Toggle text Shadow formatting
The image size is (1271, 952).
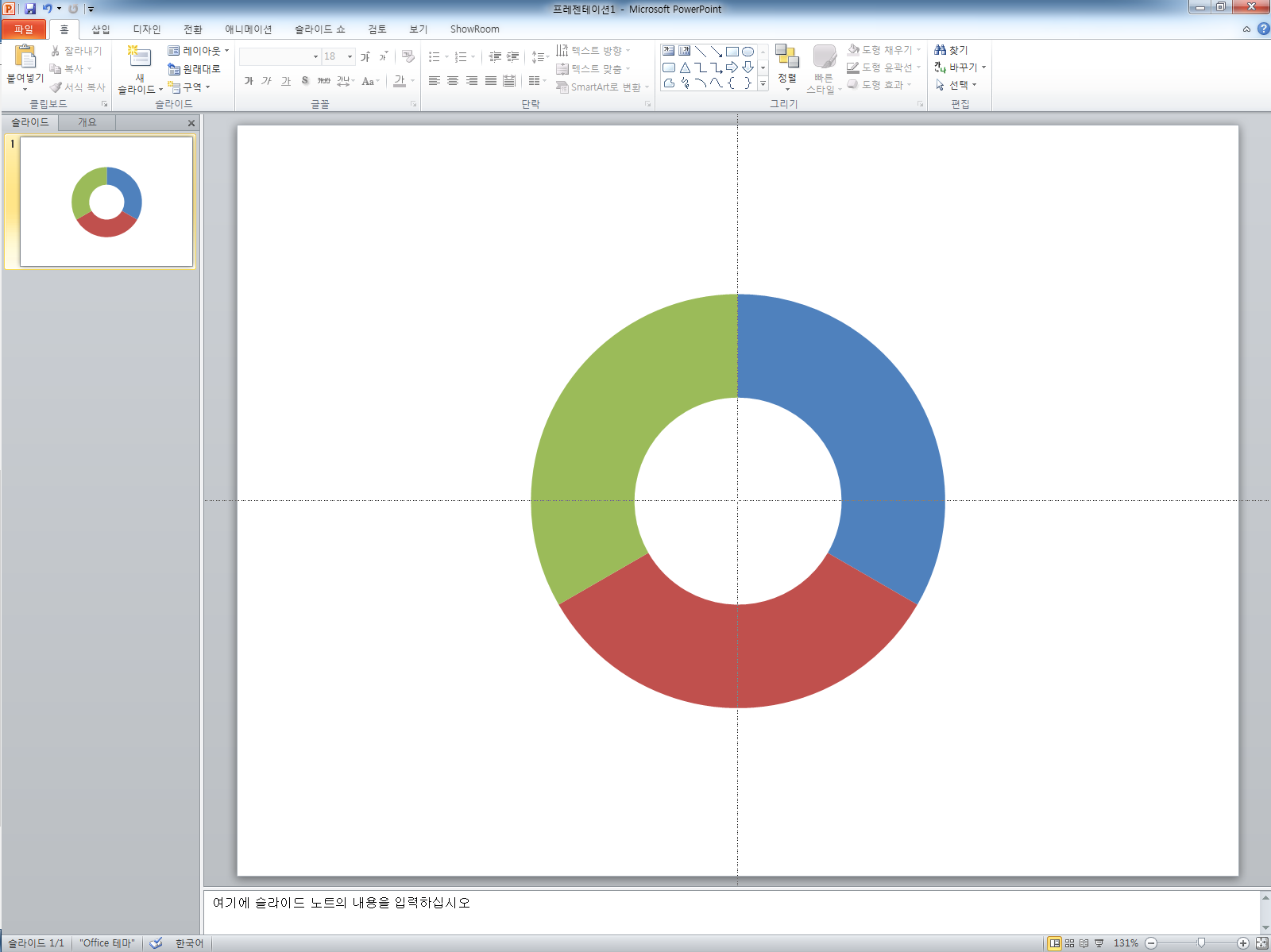[305, 81]
